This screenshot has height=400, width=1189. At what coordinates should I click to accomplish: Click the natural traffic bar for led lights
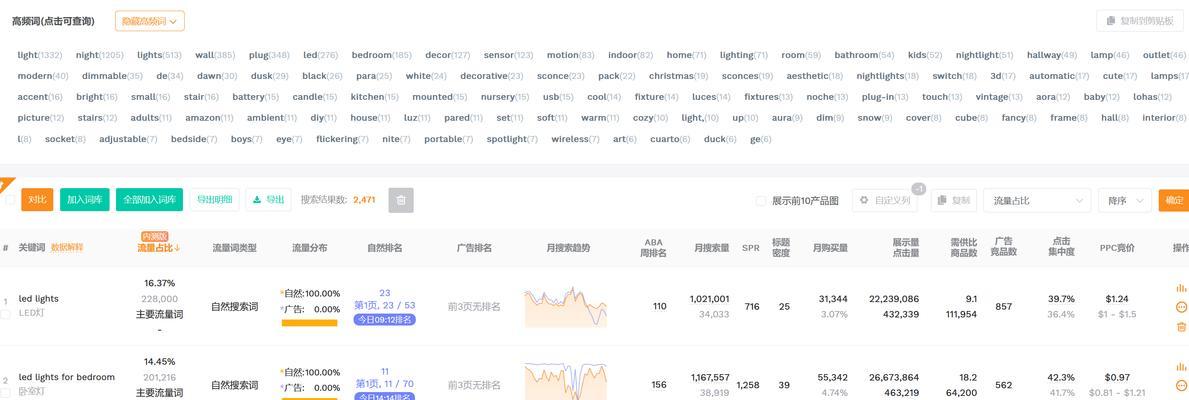click(309, 323)
